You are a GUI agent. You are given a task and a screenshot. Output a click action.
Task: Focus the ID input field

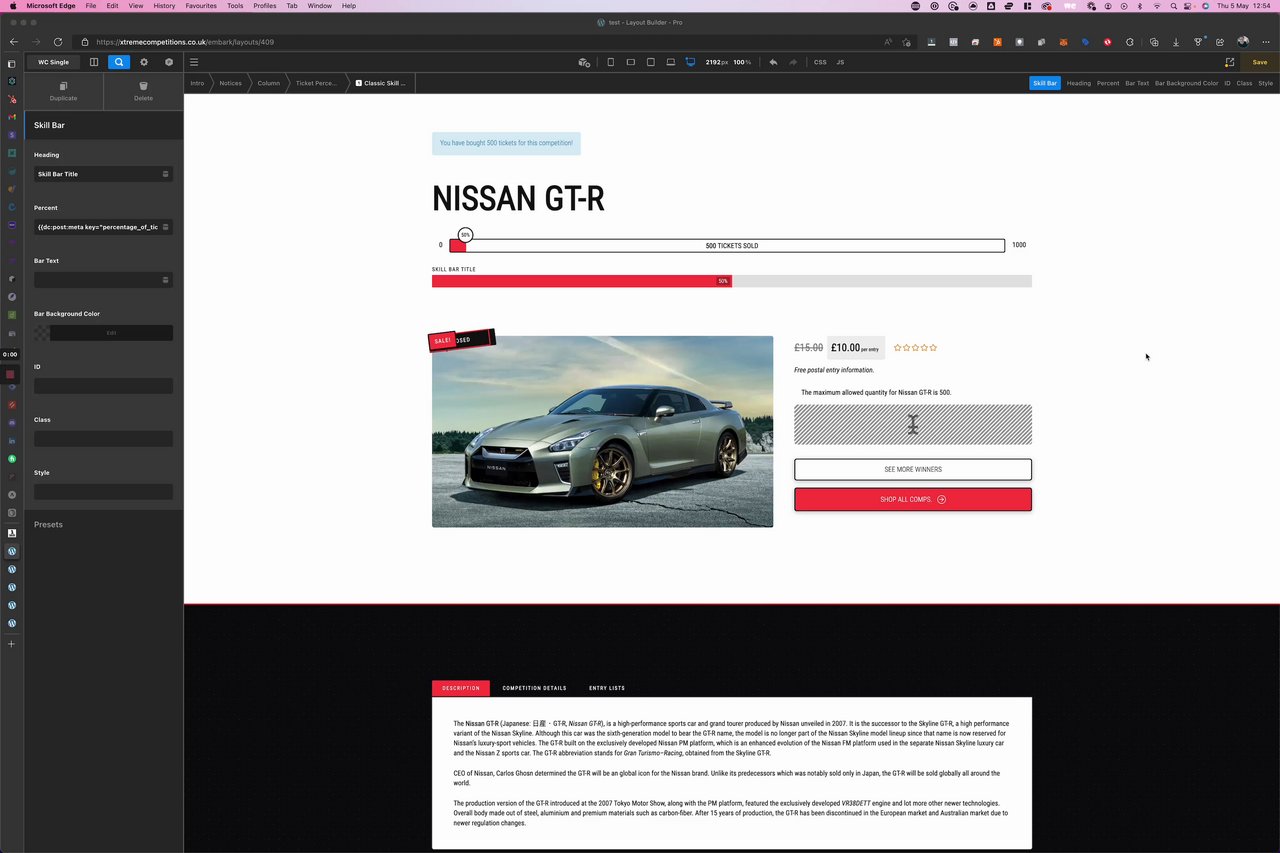click(103, 386)
